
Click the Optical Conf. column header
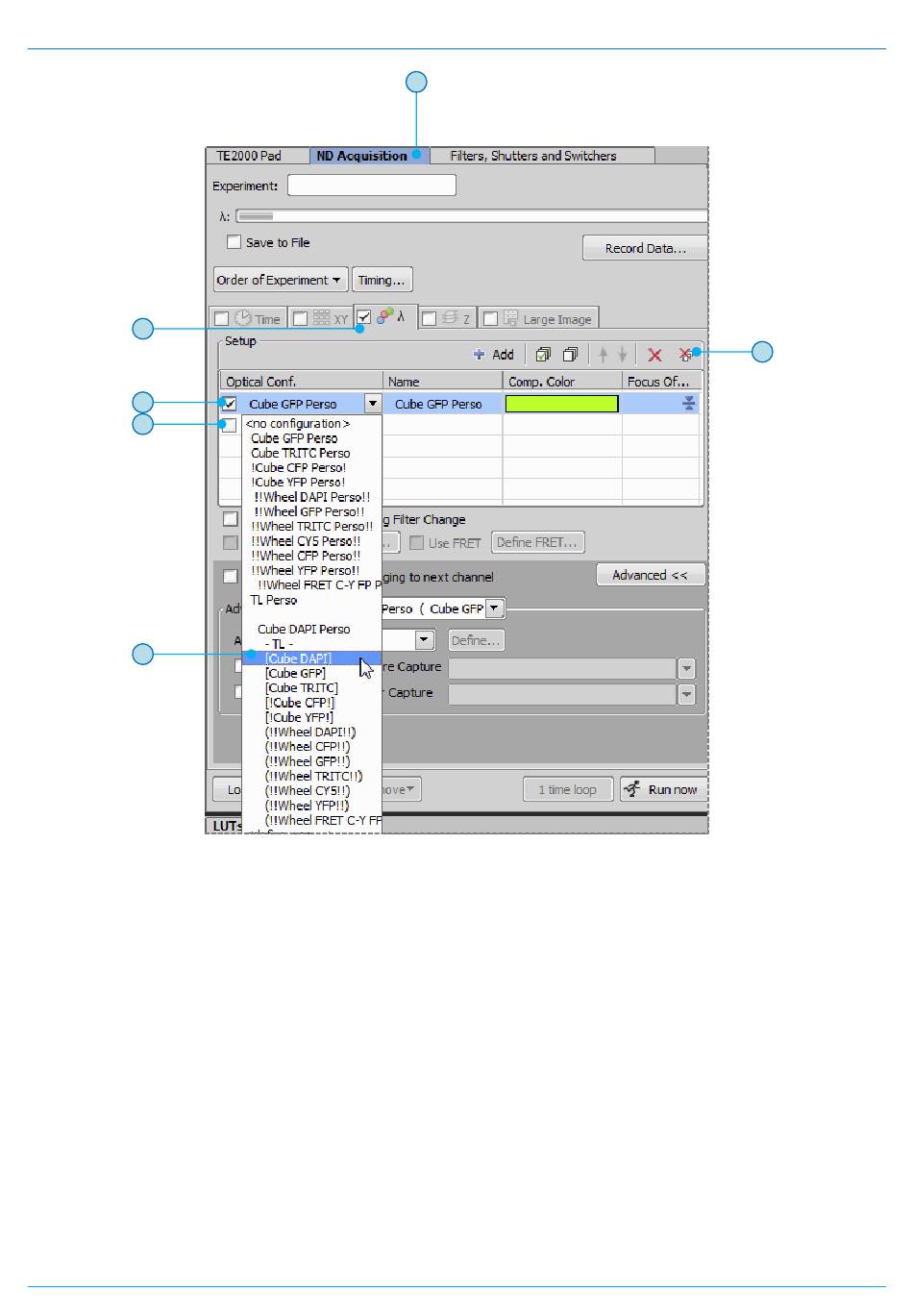[301, 382]
